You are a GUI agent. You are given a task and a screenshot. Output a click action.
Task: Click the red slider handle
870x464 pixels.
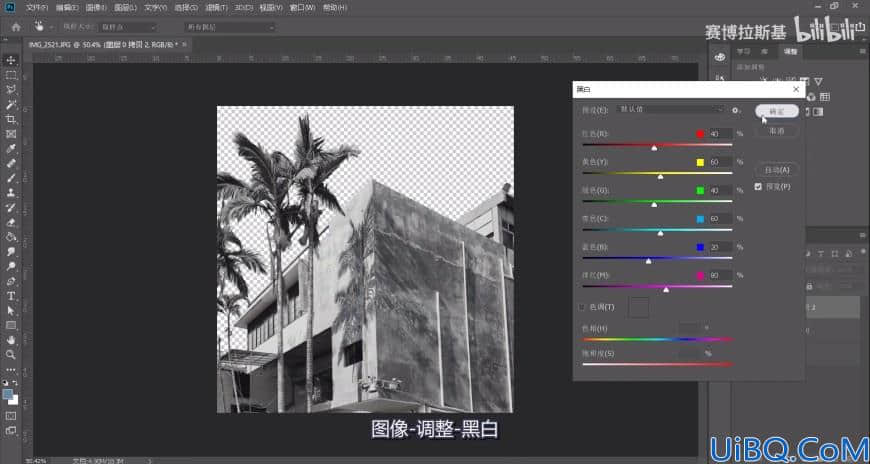pos(654,148)
